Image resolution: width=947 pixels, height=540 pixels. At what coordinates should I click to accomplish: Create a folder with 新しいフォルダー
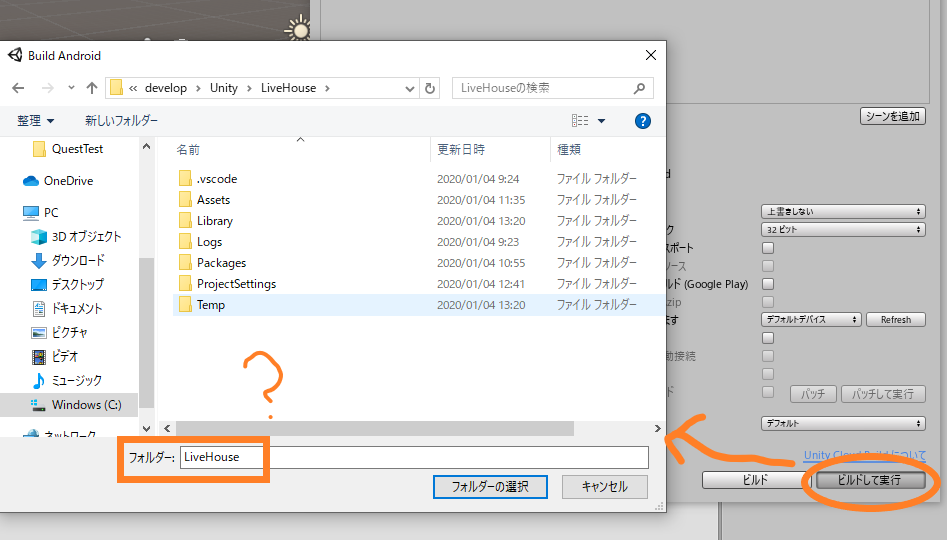[121, 121]
